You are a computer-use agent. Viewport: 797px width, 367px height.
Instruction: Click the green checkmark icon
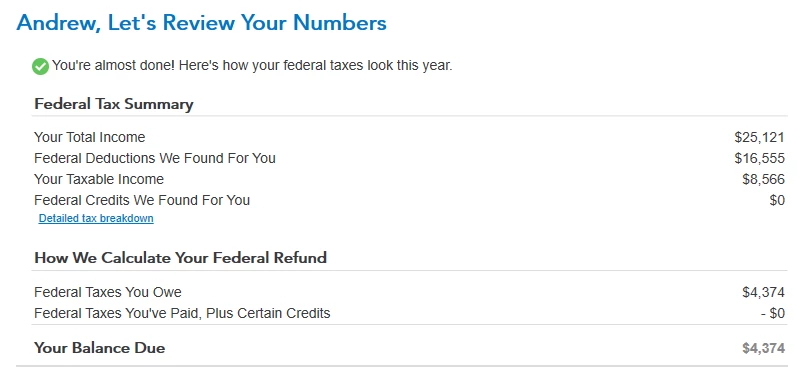point(40,67)
